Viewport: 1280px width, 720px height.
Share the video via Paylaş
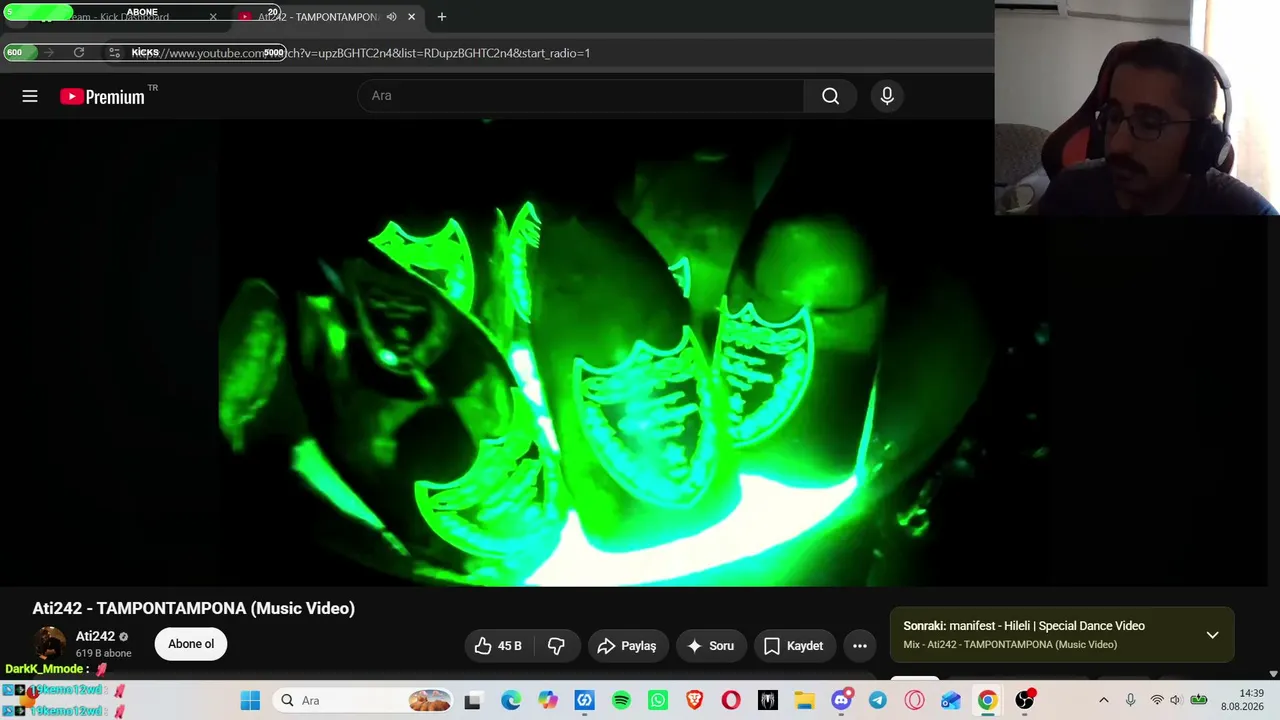628,646
